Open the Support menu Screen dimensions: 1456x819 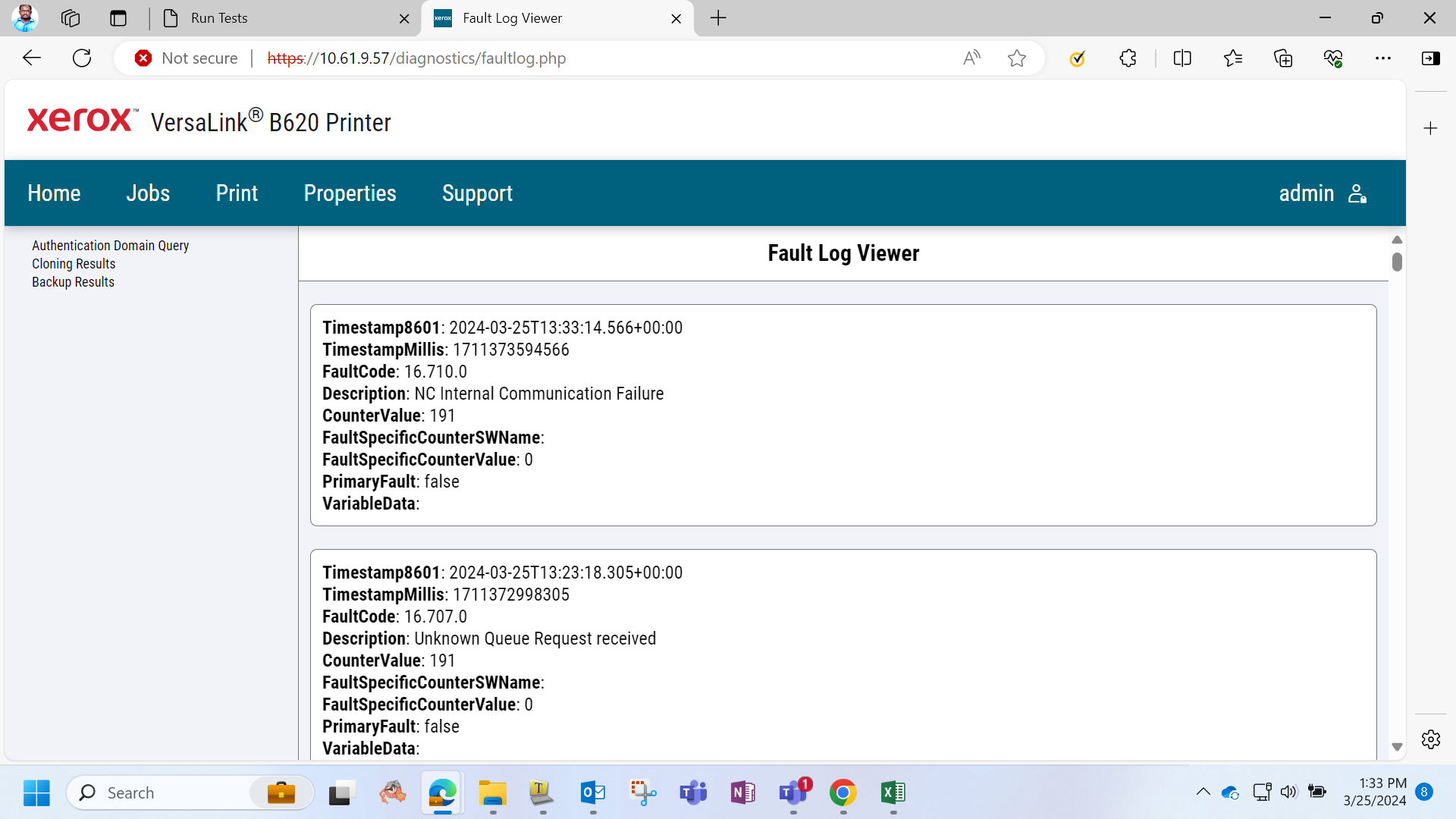coord(477,193)
